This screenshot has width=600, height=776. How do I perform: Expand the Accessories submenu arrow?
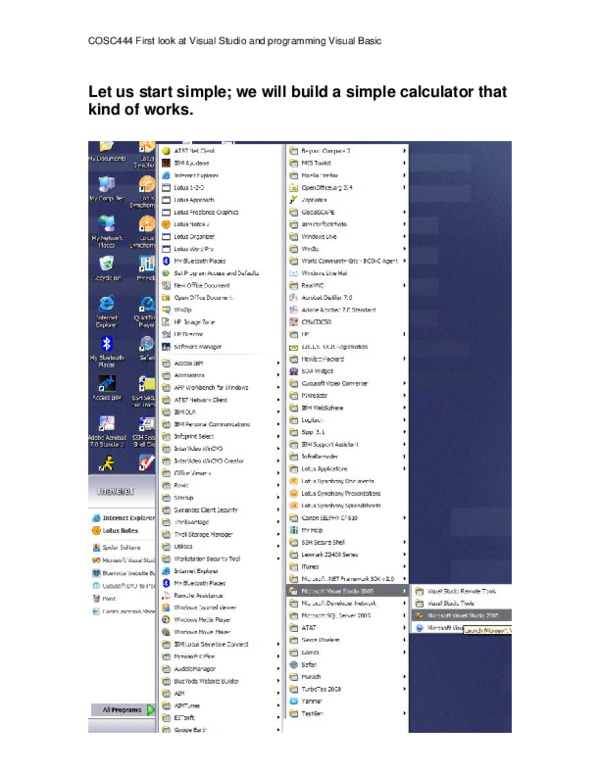[x=278, y=375]
